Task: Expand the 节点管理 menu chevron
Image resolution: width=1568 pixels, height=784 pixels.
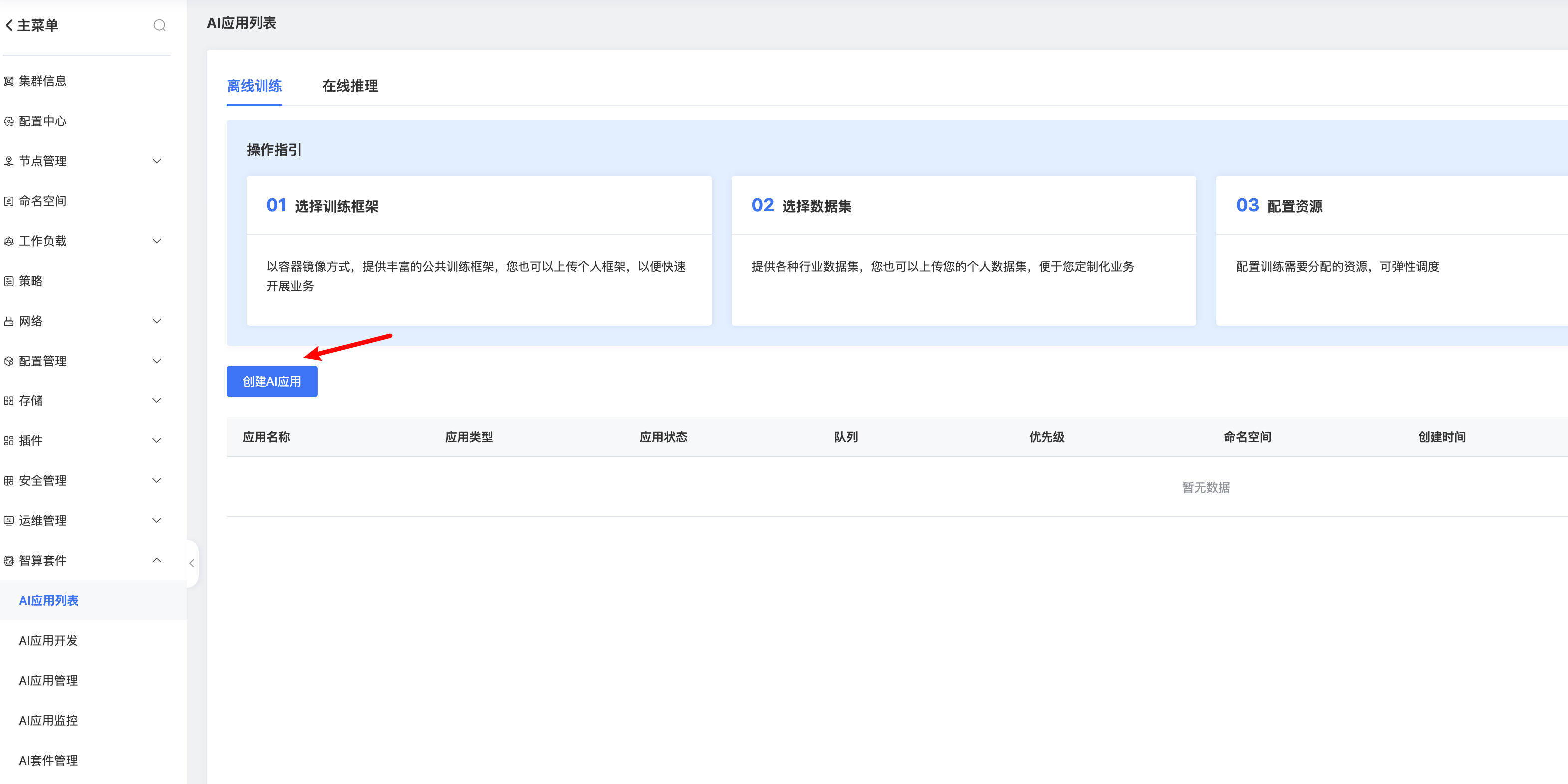Action: click(x=156, y=161)
